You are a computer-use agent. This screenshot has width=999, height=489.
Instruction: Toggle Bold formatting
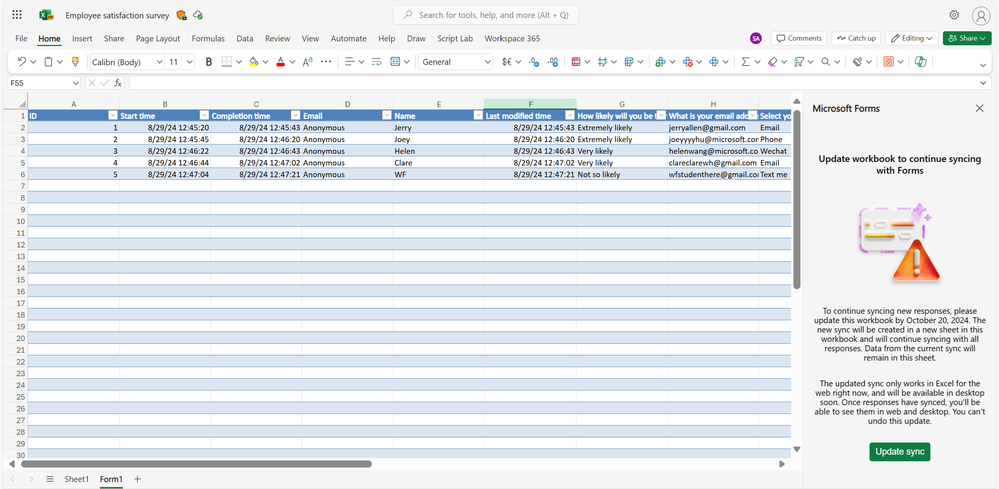(x=208, y=62)
